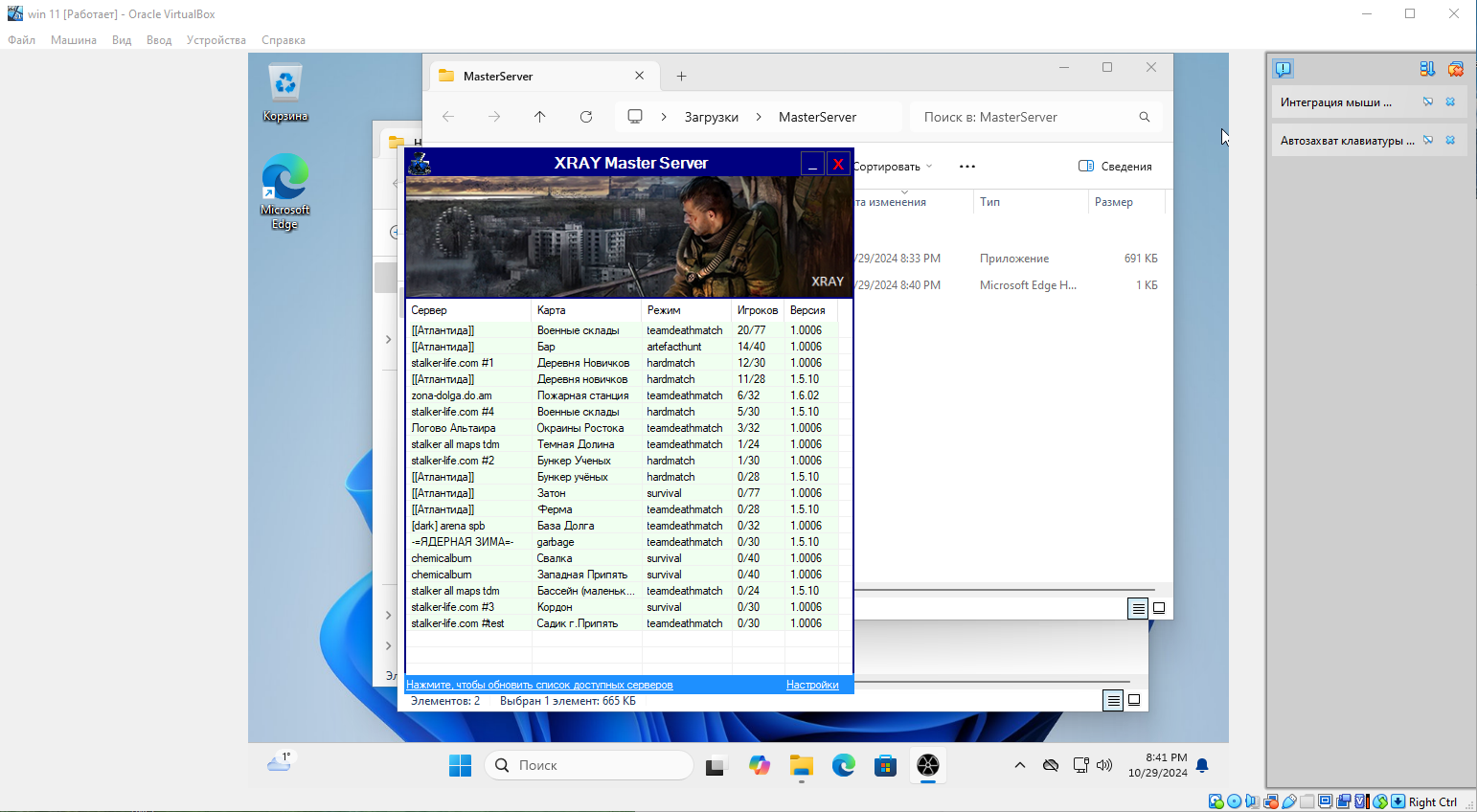Toggle the "Сведения" details pane
Image resolution: width=1477 pixels, height=812 pixels.
pyautogui.click(x=1115, y=167)
